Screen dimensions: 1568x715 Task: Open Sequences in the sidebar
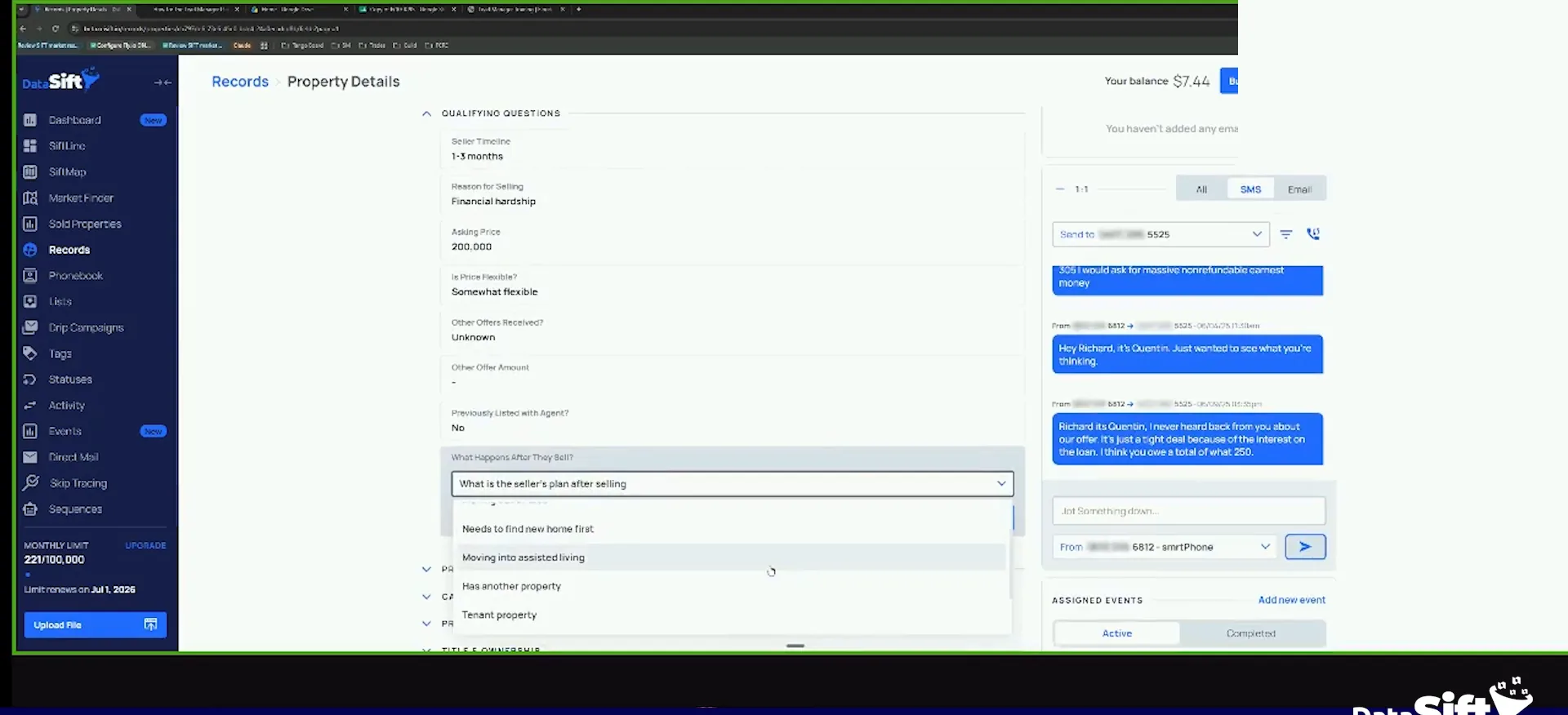(x=75, y=509)
